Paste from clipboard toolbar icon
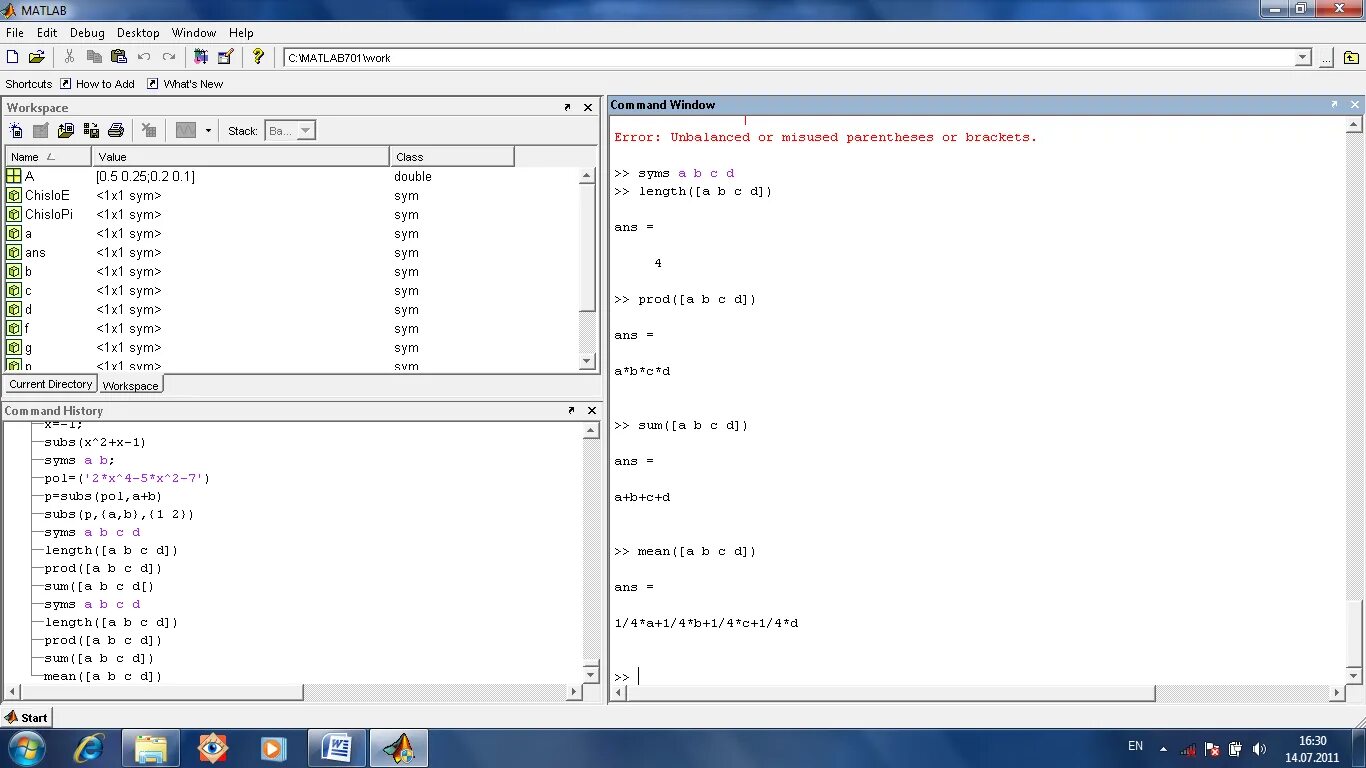The image size is (1366, 768). (119, 57)
